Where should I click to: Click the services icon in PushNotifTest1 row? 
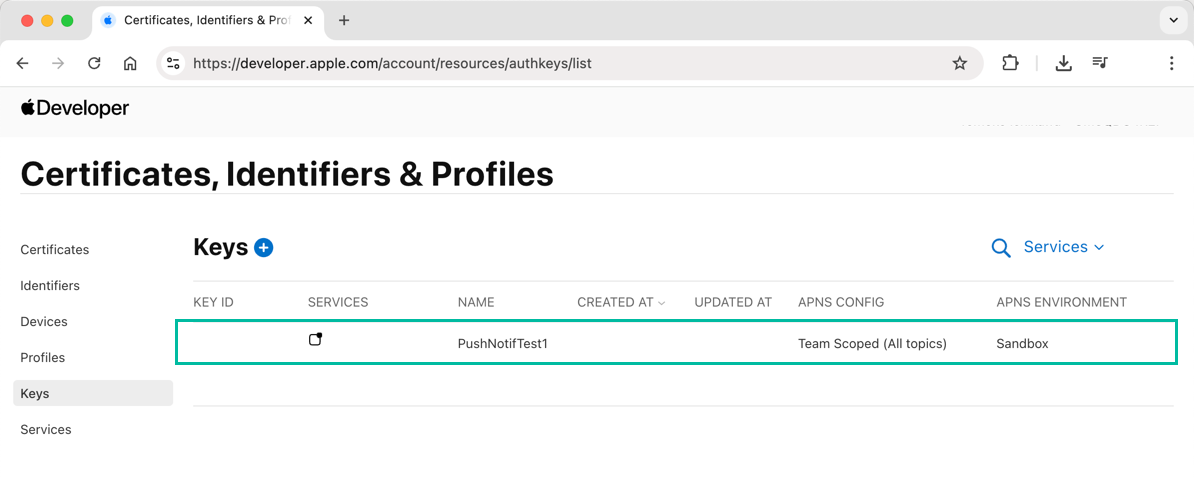click(x=316, y=340)
